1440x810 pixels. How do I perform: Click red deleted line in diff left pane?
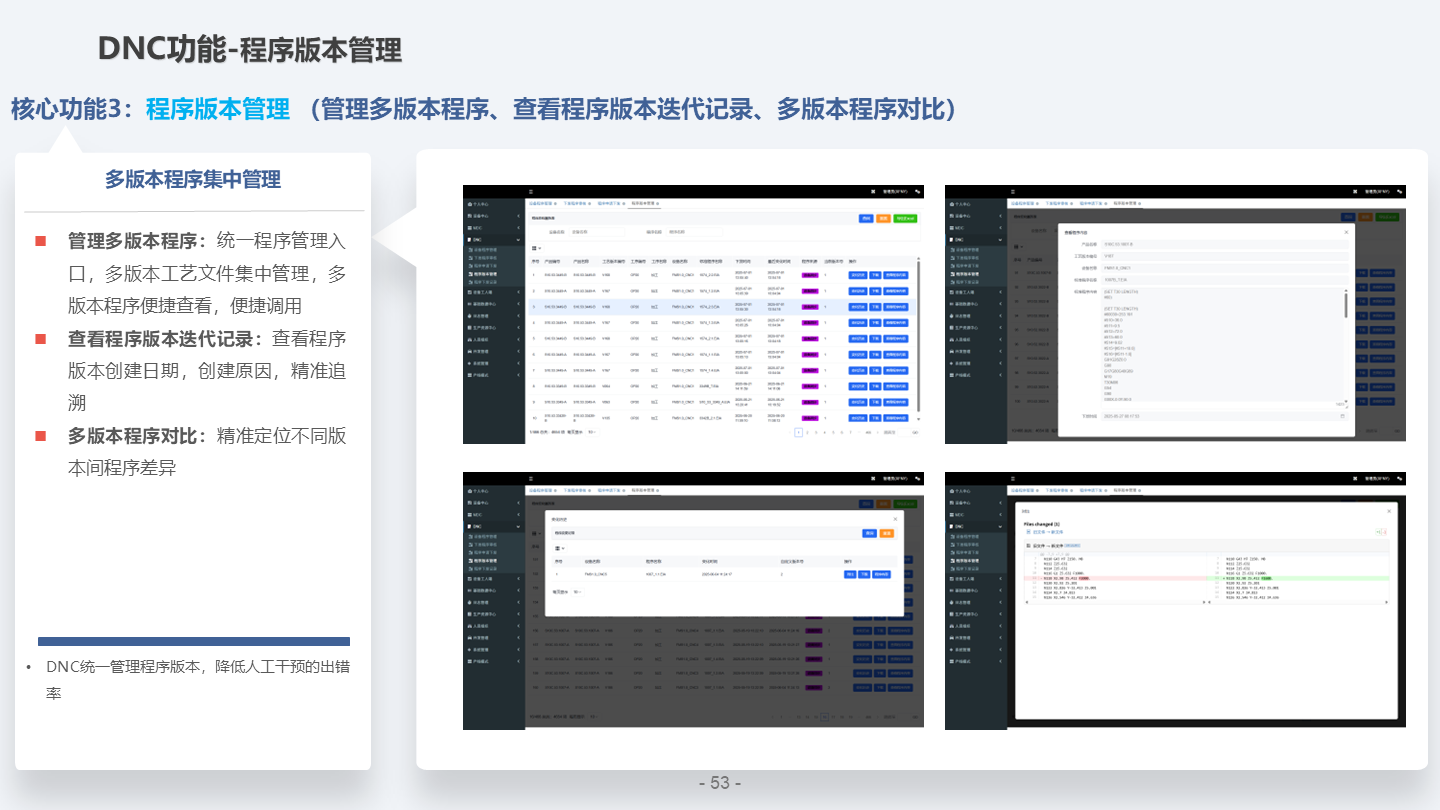[x=1115, y=578]
